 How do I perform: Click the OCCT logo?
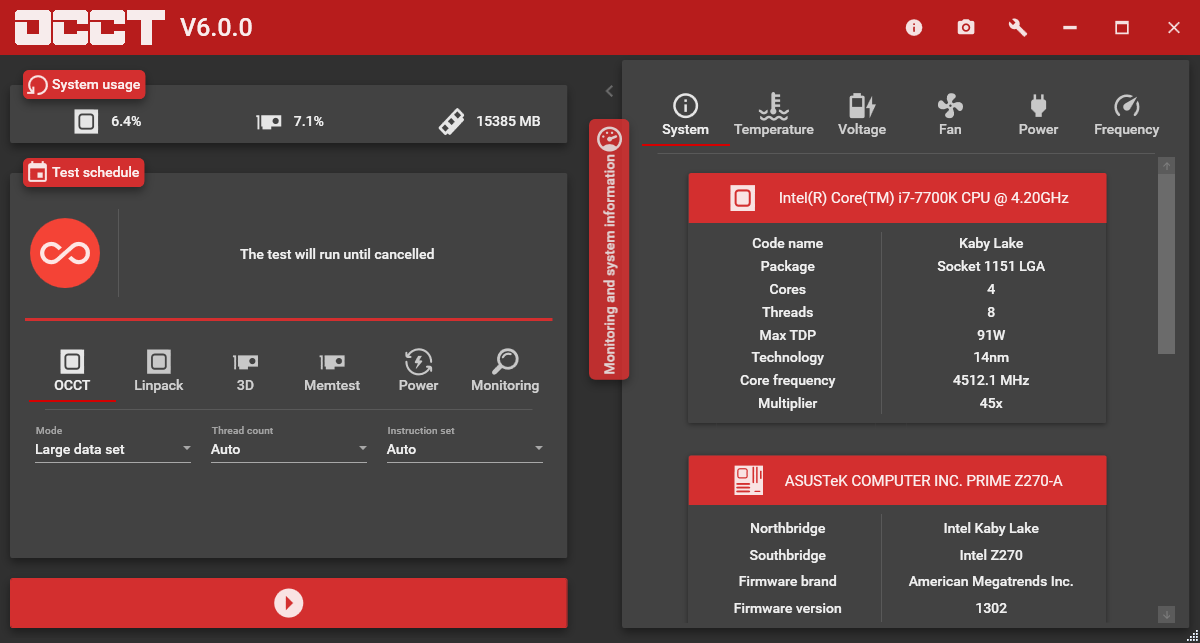(90, 28)
